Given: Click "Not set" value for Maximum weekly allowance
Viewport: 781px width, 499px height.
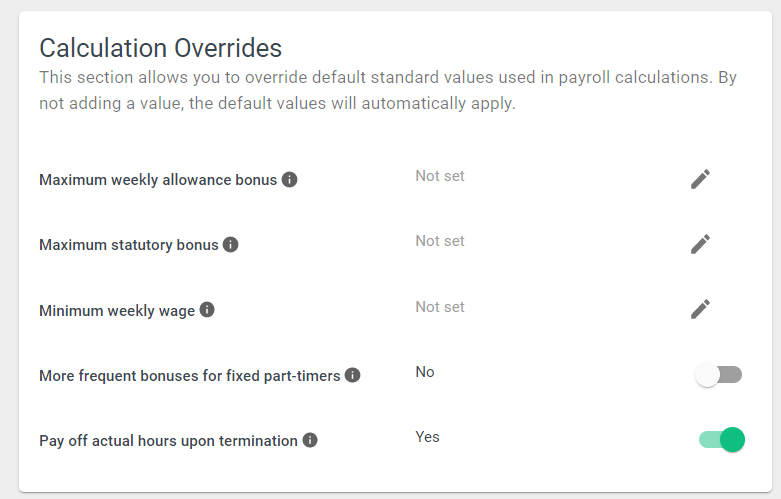Looking at the screenshot, I should (x=440, y=176).
